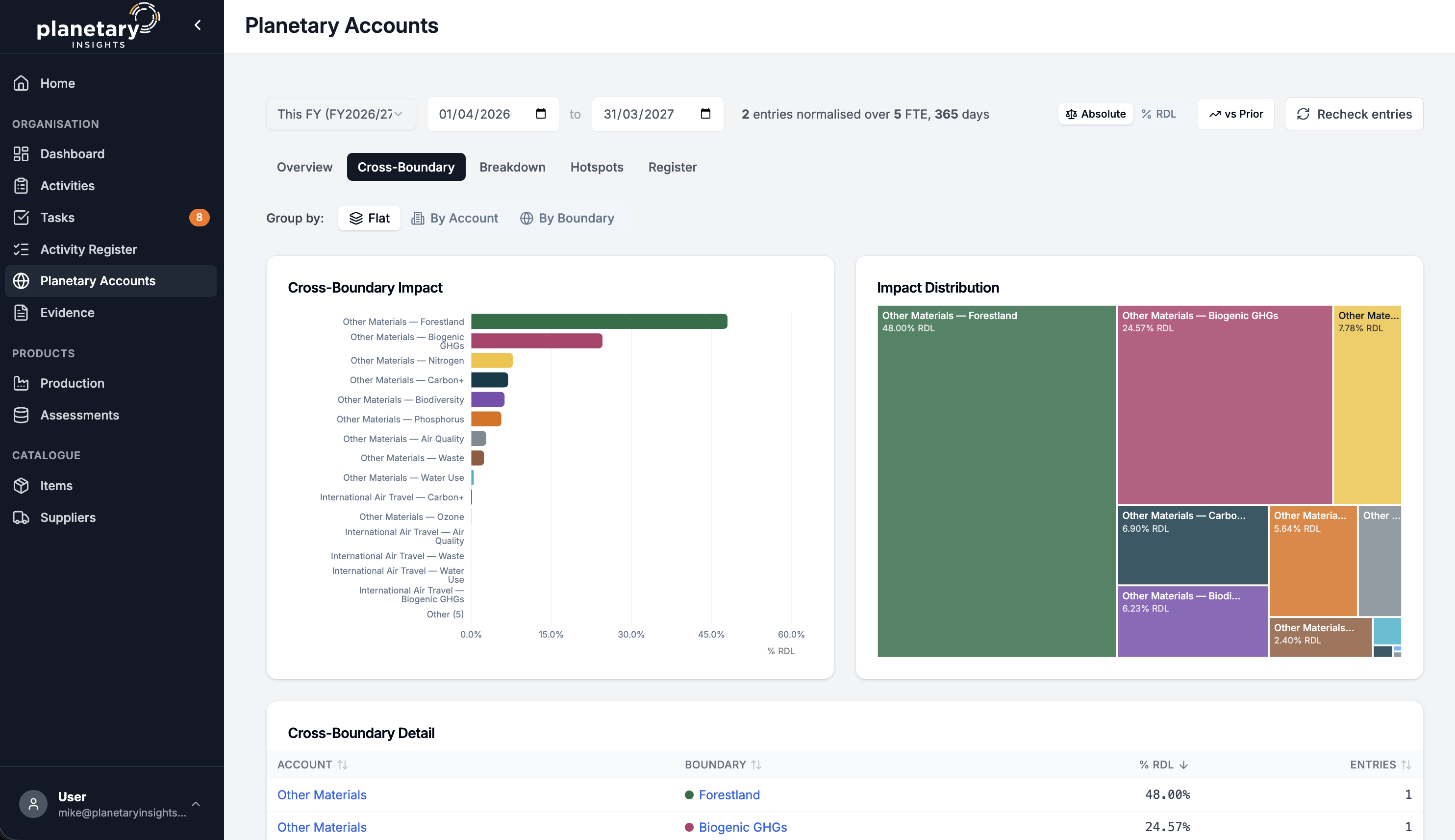Screen dimensions: 1455x840
Task: Click the Planetary Insights logo
Action: tap(98, 26)
